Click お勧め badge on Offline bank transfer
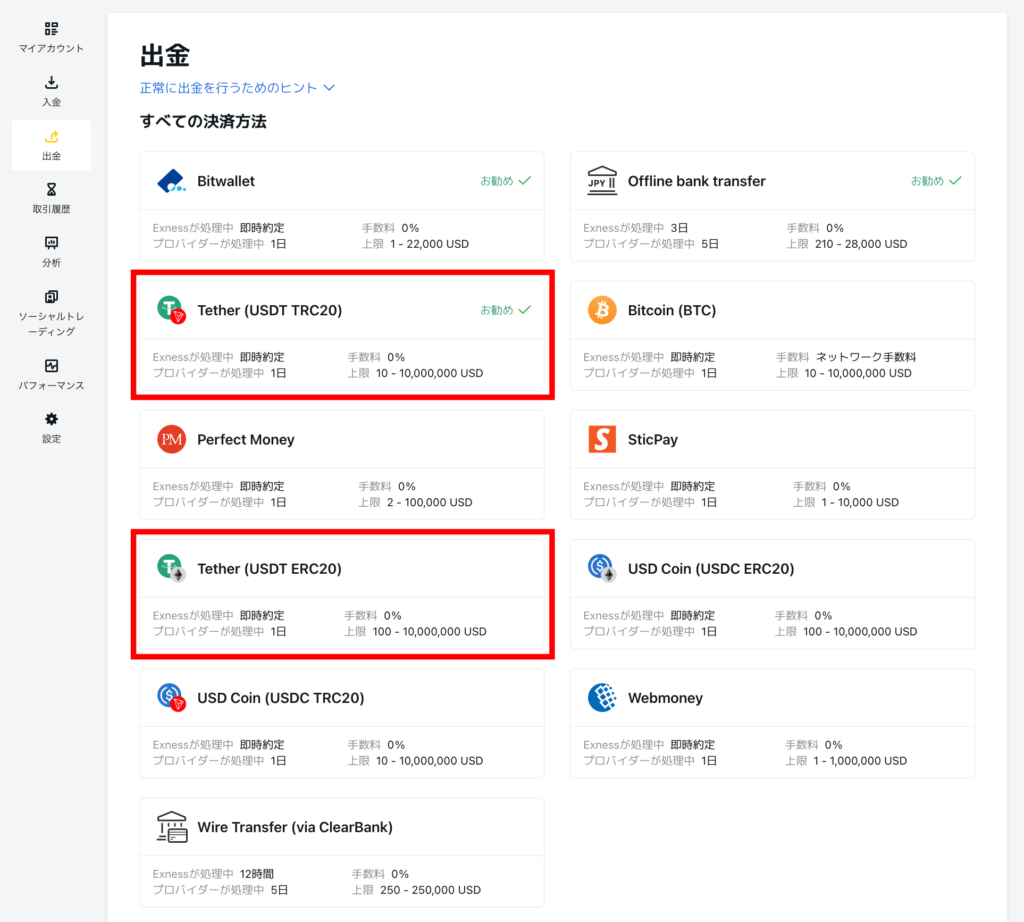1024x922 pixels. coord(936,181)
